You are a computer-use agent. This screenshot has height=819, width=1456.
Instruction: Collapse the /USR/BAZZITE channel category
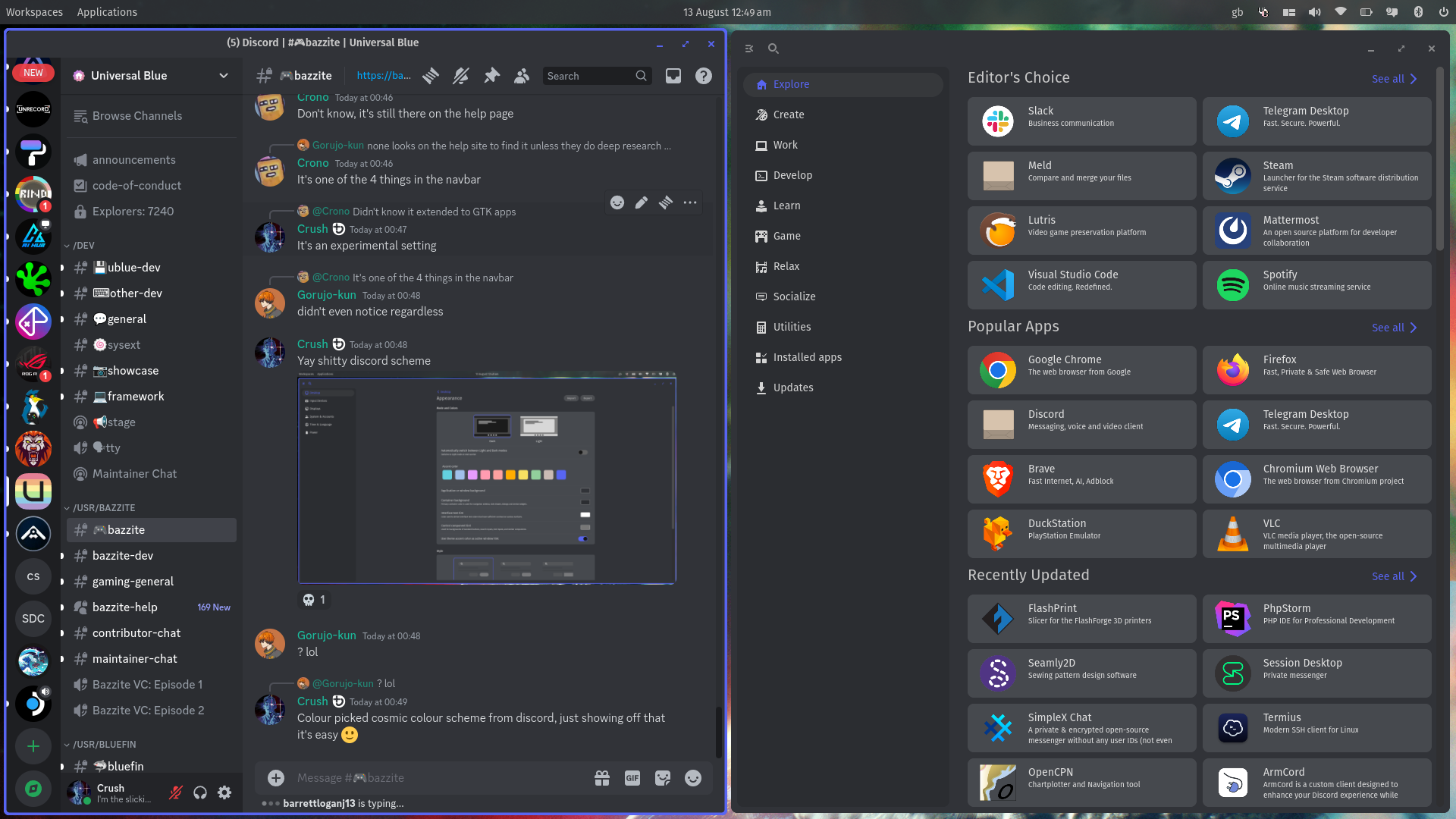point(104,507)
